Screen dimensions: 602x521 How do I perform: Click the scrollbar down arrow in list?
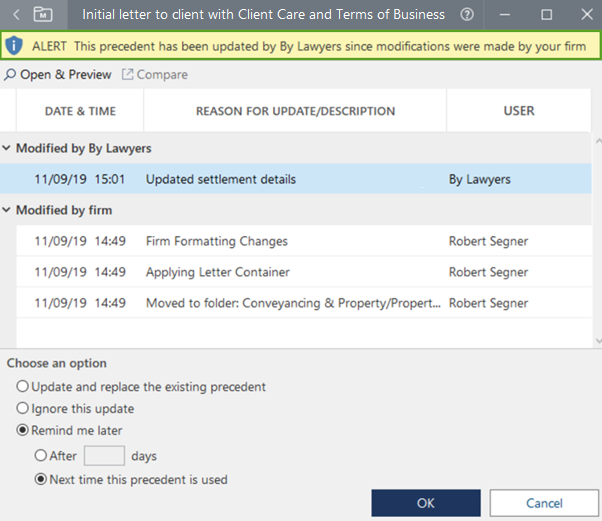coord(597,341)
